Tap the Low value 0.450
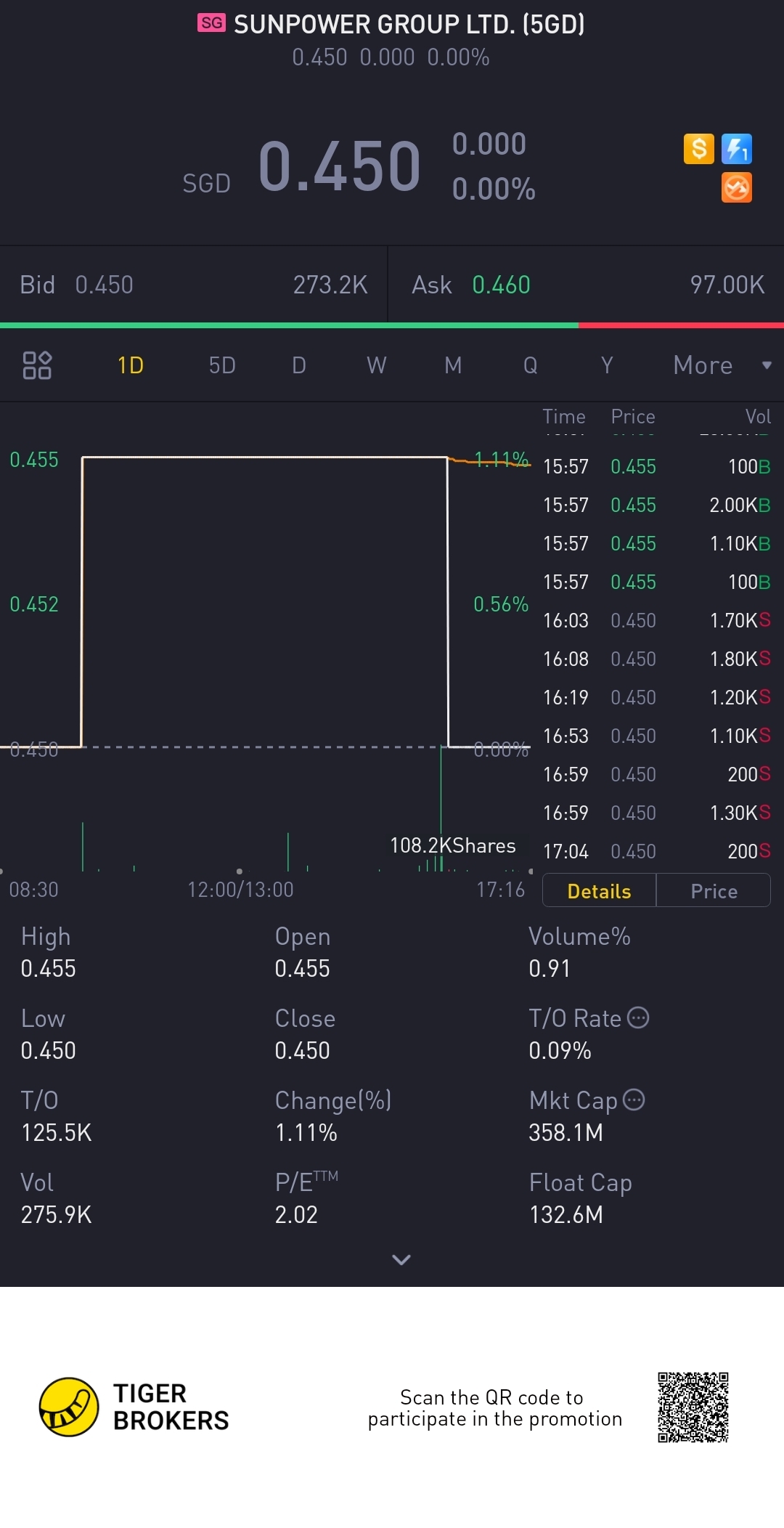784x1528 pixels. (48, 1050)
